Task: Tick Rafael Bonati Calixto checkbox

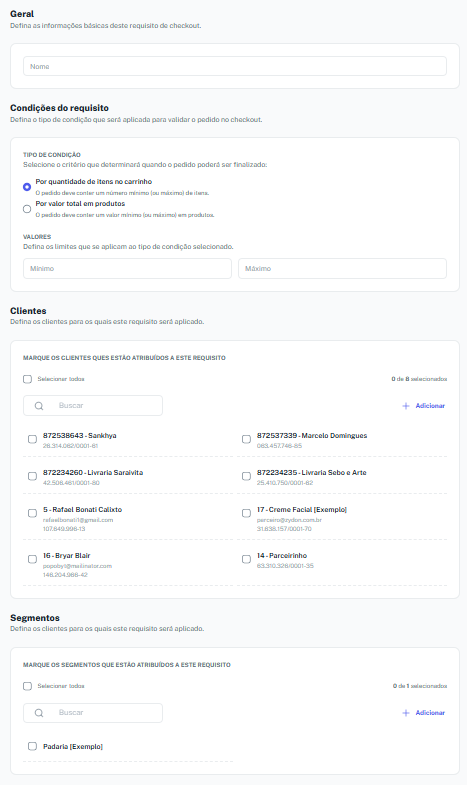Action: point(33,513)
